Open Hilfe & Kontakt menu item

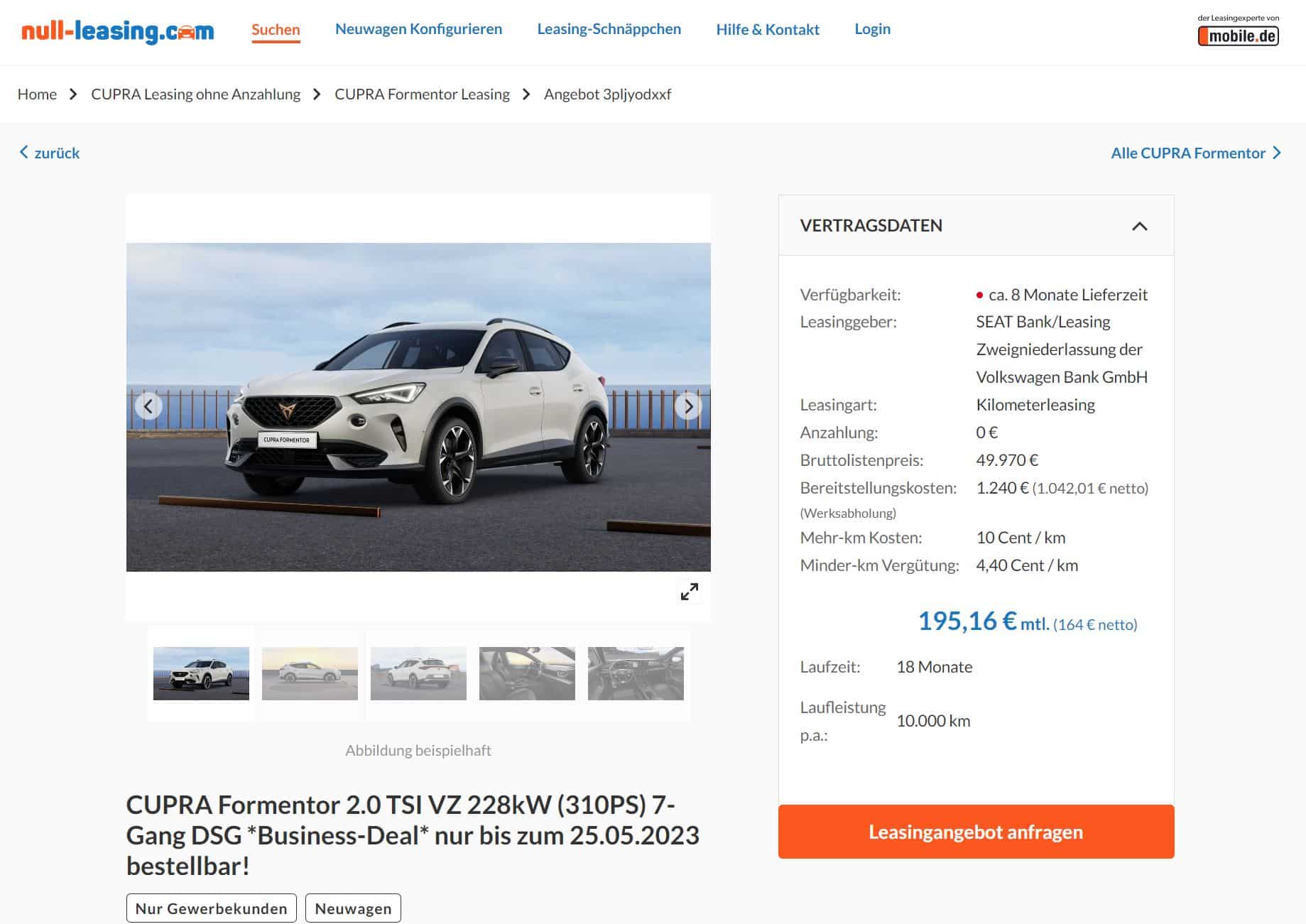(x=768, y=29)
